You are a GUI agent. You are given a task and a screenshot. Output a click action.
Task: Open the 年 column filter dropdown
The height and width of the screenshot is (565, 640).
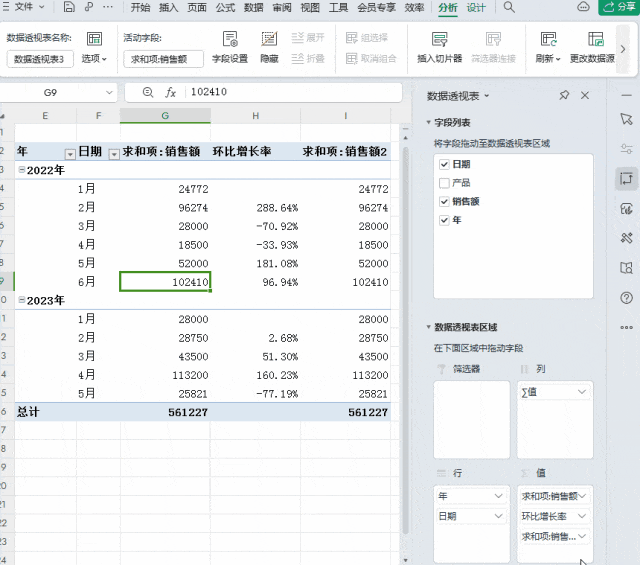tap(70, 154)
